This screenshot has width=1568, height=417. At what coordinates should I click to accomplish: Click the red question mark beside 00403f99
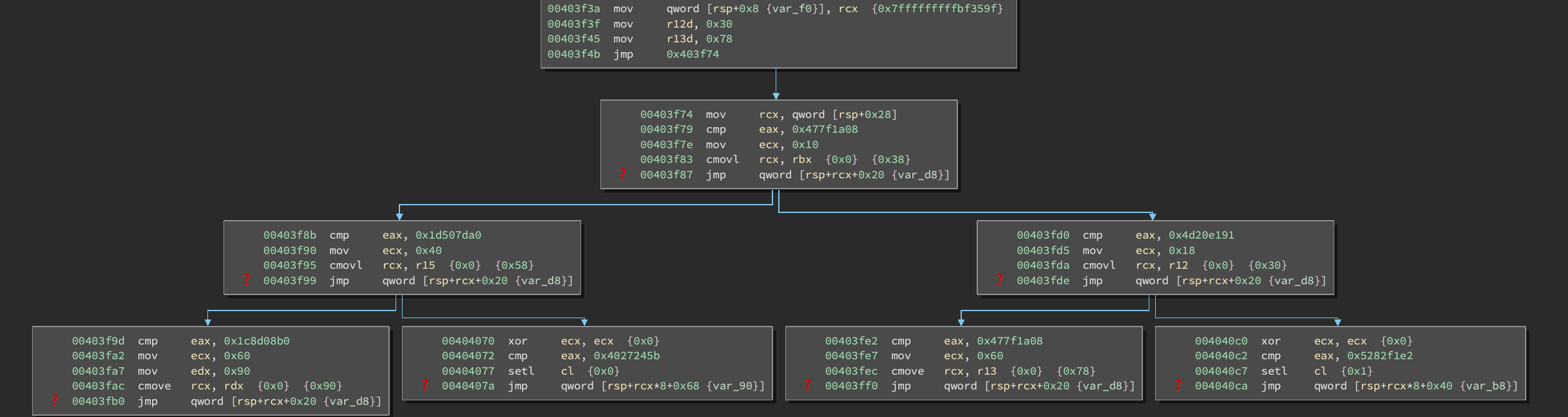click(x=246, y=280)
